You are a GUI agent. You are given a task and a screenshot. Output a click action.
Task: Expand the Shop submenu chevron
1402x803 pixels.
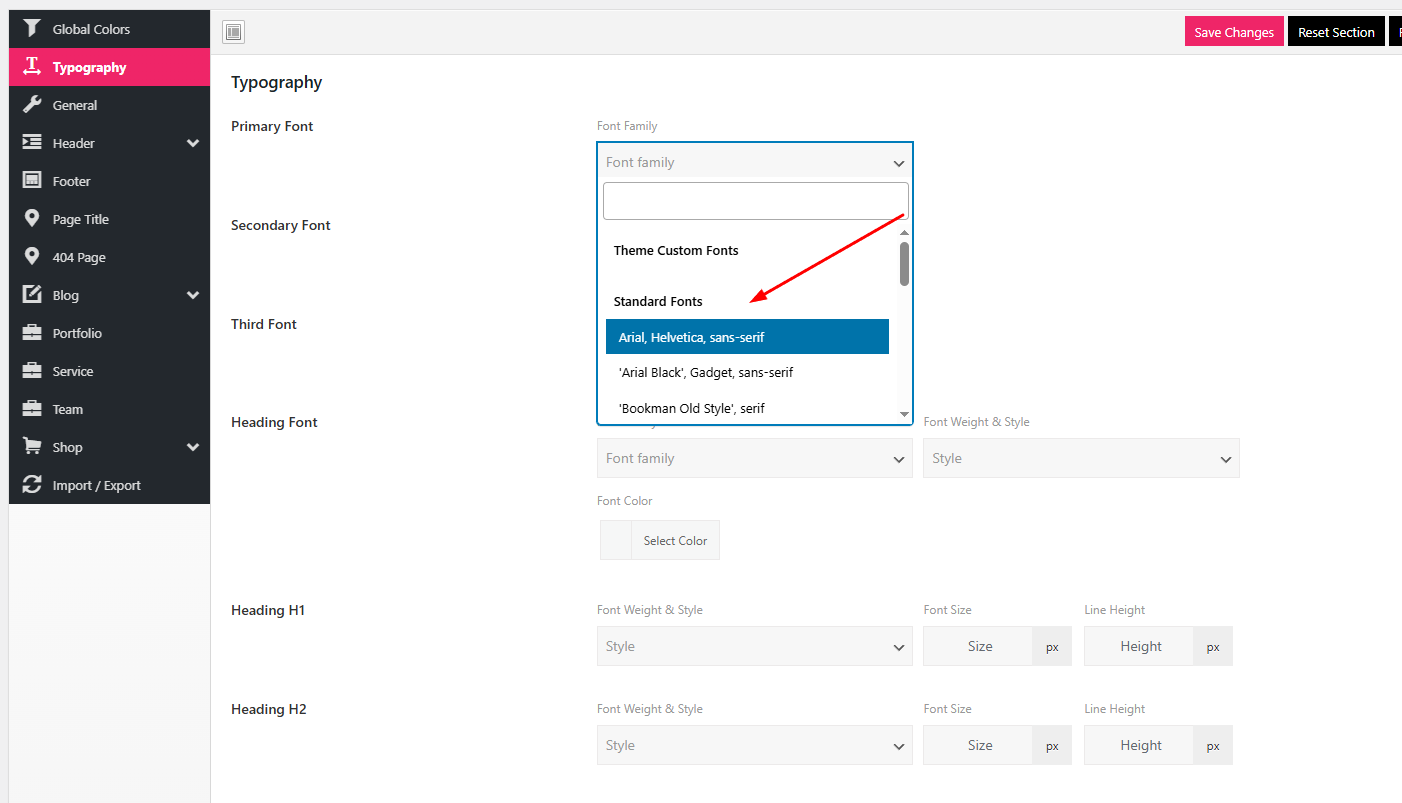click(193, 447)
